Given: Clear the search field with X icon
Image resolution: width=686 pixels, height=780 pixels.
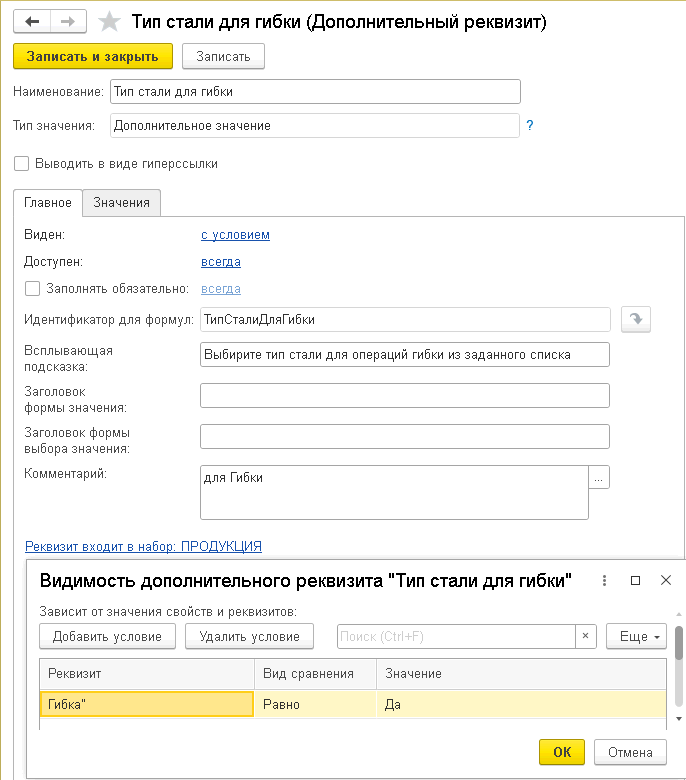Looking at the screenshot, I should point(587,636).
